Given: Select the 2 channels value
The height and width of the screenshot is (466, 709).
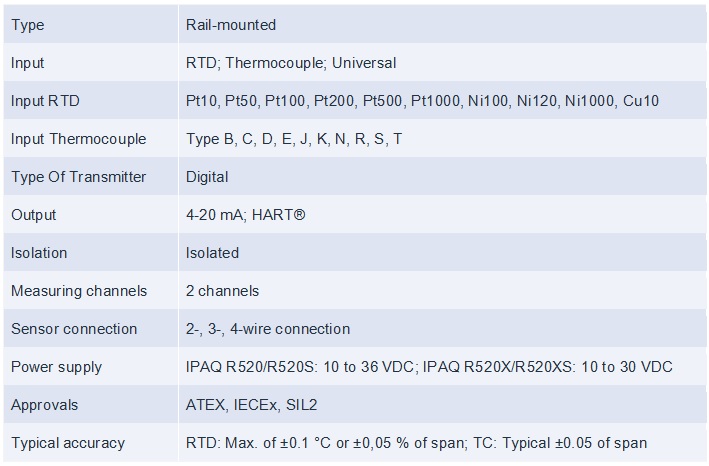Looking at the screenshot, I should pyautogui.click(x=222, y=291).
